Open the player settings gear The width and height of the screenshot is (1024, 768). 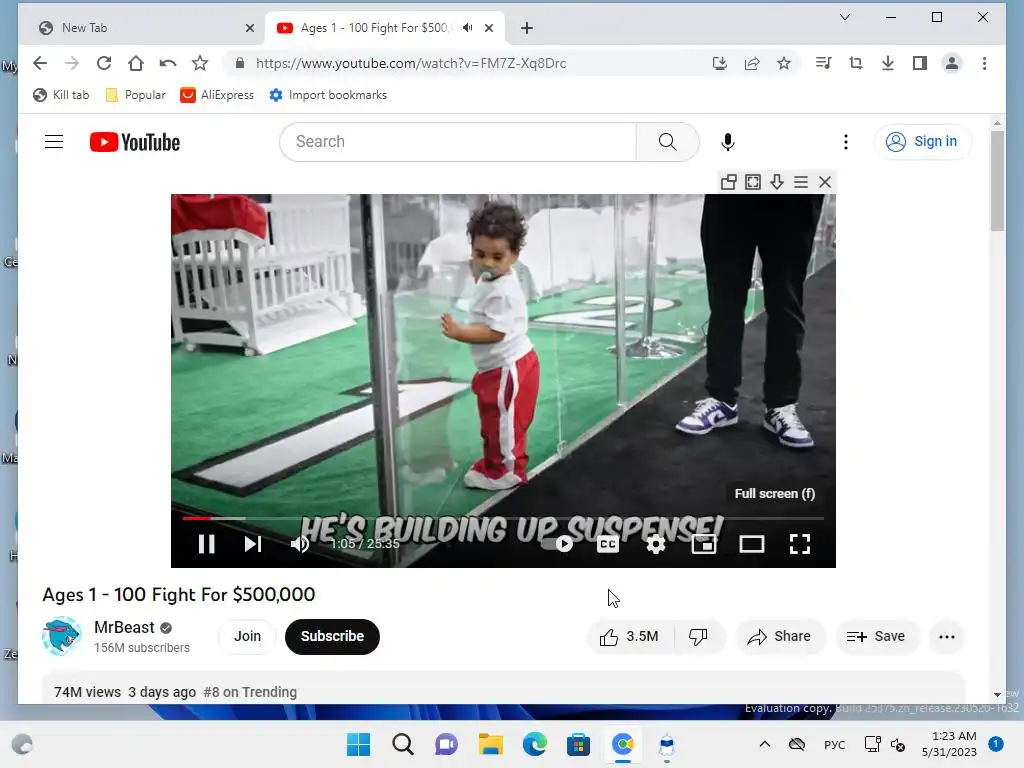[x=656, y=544]
